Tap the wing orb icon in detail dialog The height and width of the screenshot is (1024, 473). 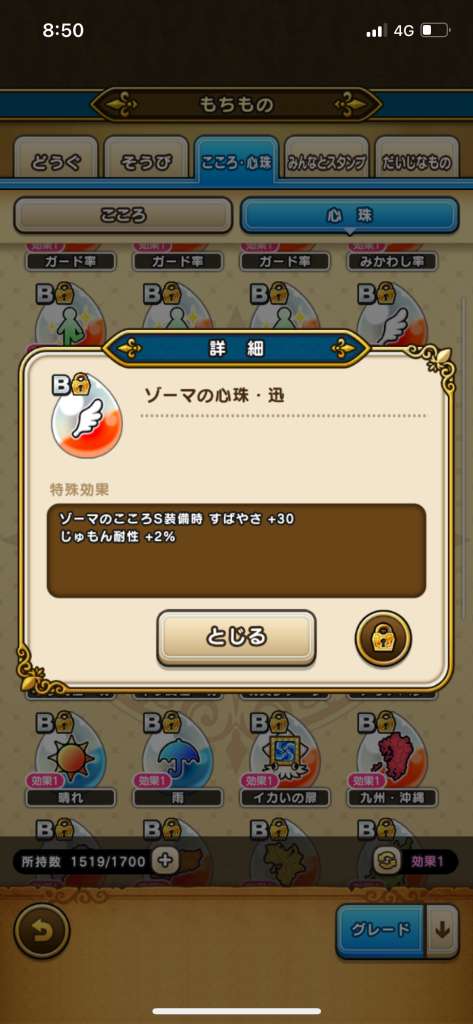tap(86, 418)
